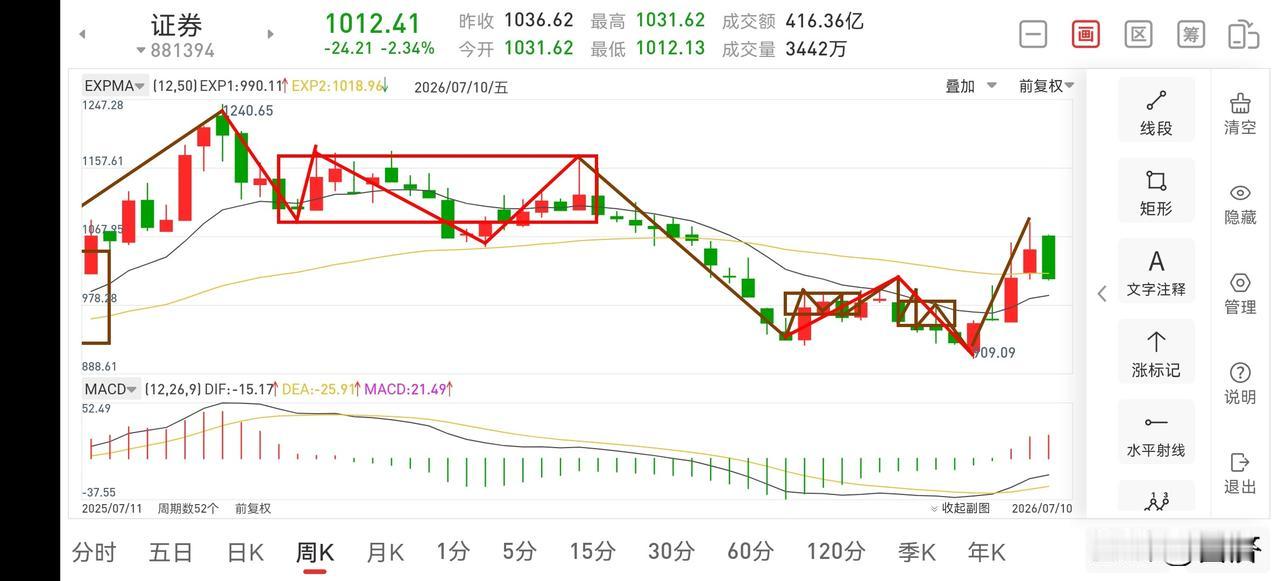Collapse the sub-chart with 收起副图
This screenshot has height=581, width=1278.
(x=959, y=508)
